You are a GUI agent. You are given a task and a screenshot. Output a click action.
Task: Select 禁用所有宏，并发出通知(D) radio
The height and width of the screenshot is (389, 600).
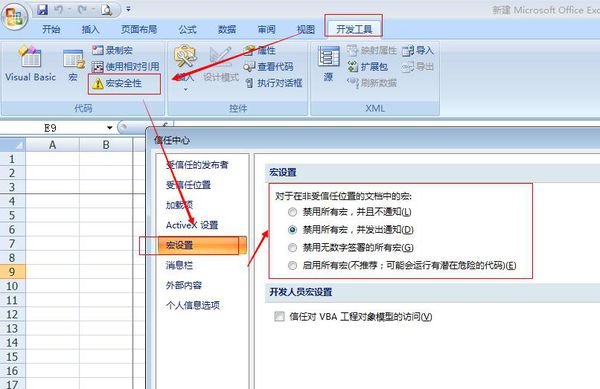click(292, 230)
